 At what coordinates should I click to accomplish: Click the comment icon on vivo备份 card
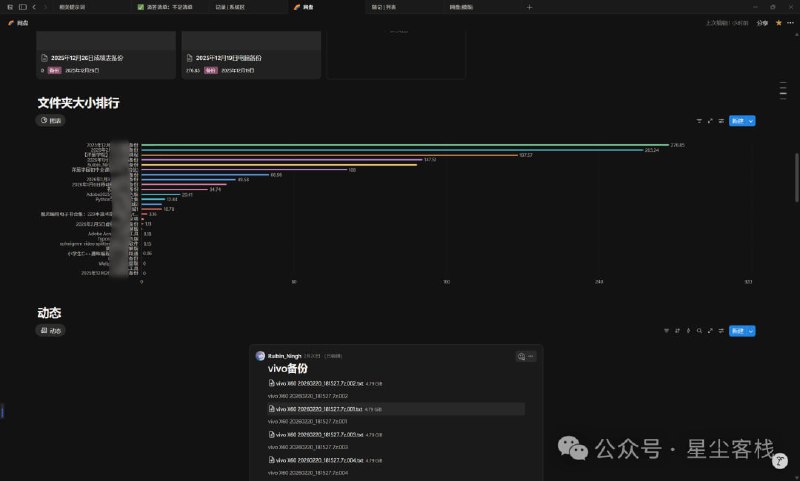pos(521,356)
